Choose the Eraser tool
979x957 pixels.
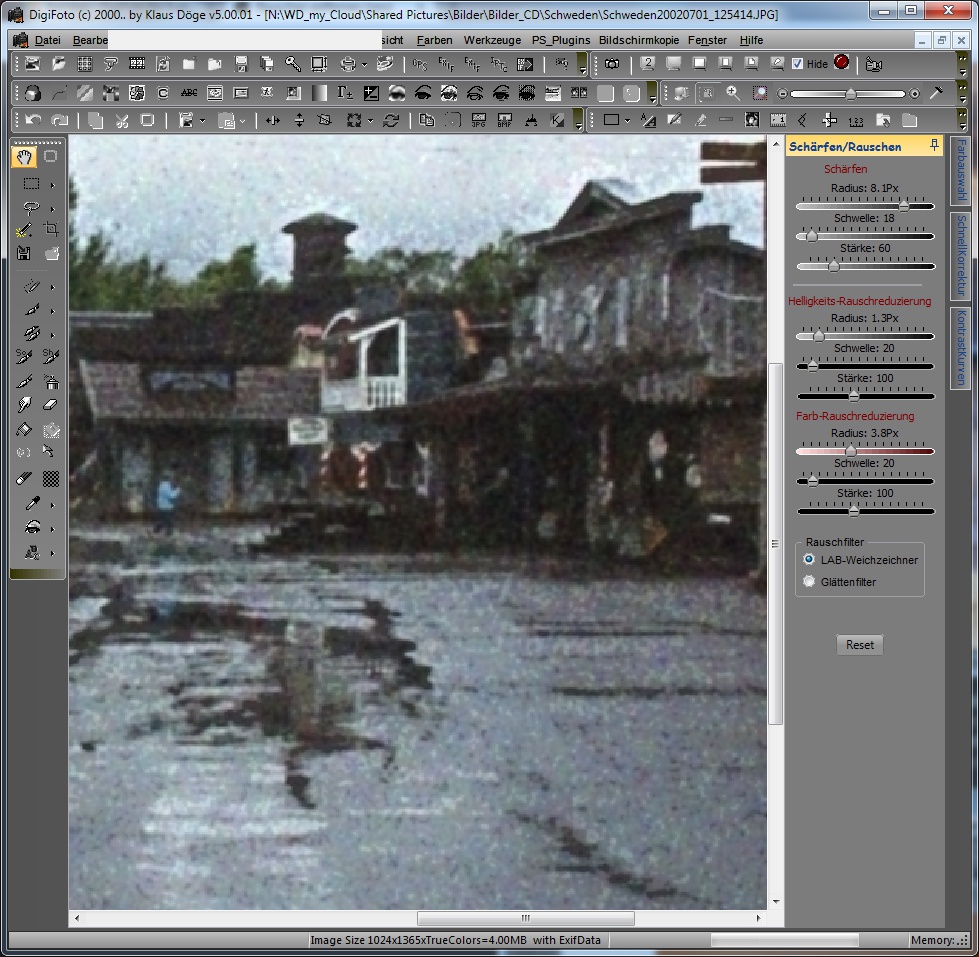51,404
